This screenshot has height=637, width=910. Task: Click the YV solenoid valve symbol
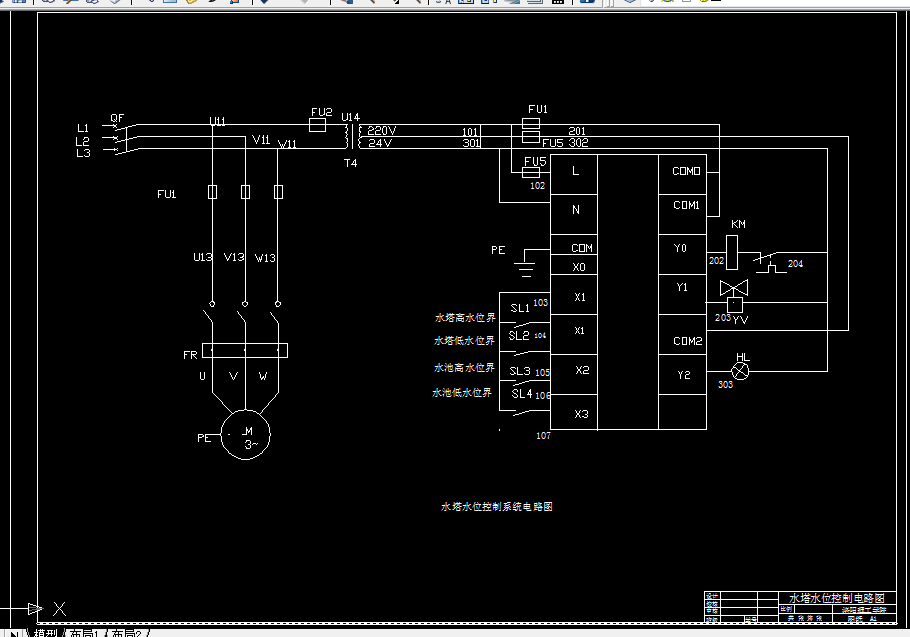tap(734, 296)
